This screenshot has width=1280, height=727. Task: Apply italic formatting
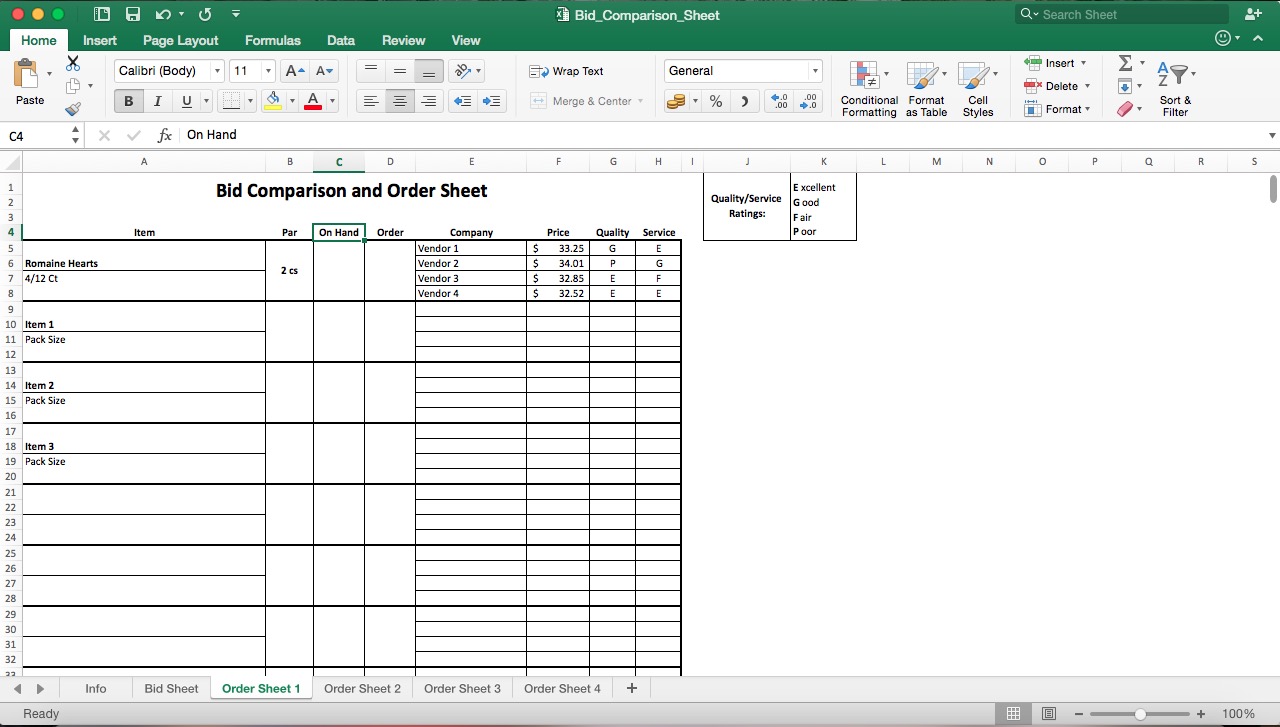click(157, 101)
